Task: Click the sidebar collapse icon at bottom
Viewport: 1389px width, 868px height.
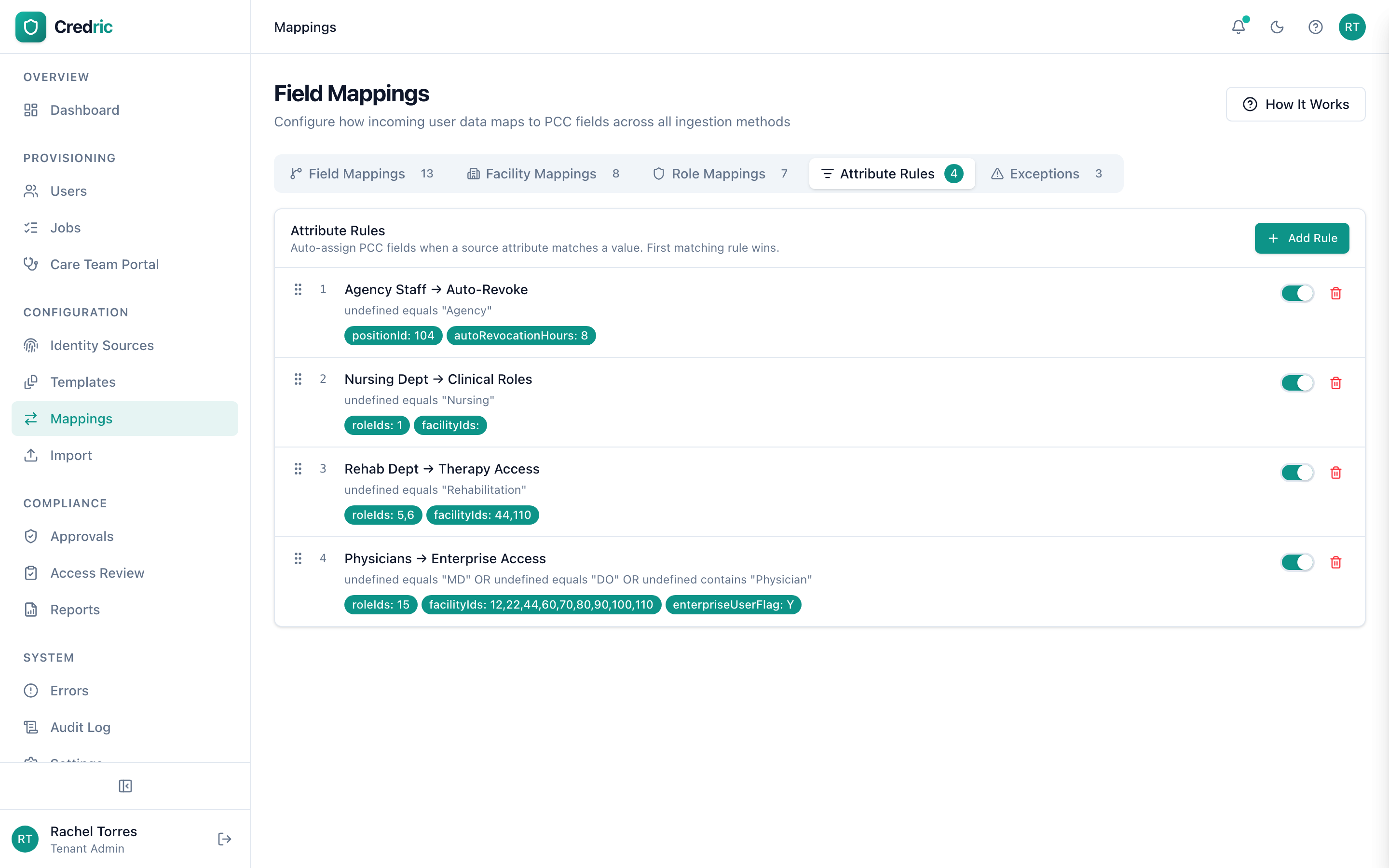Action: click(125, 787)
